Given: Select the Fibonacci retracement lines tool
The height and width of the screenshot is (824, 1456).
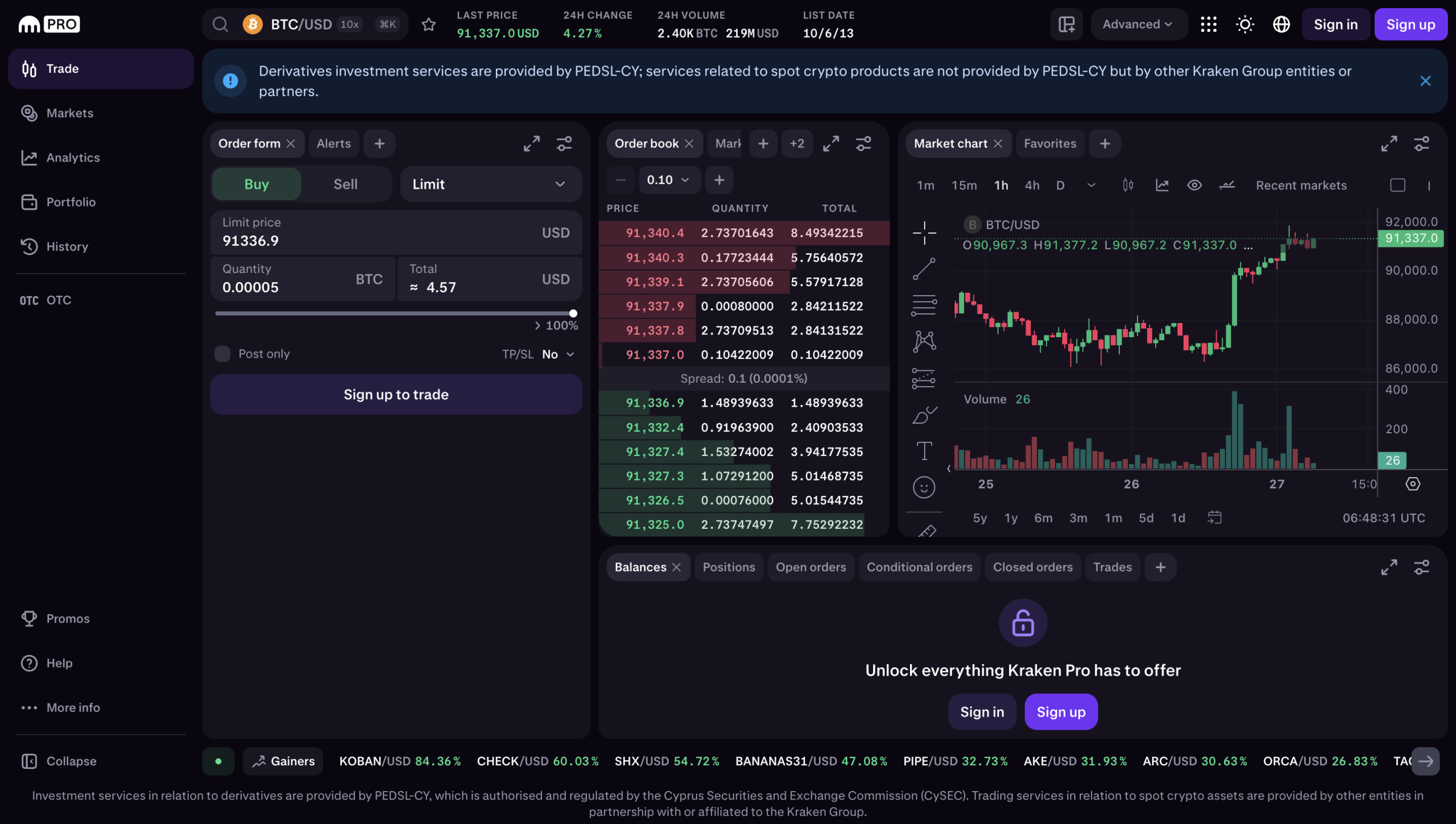Looking at the screenshot, I should point(924,305).
